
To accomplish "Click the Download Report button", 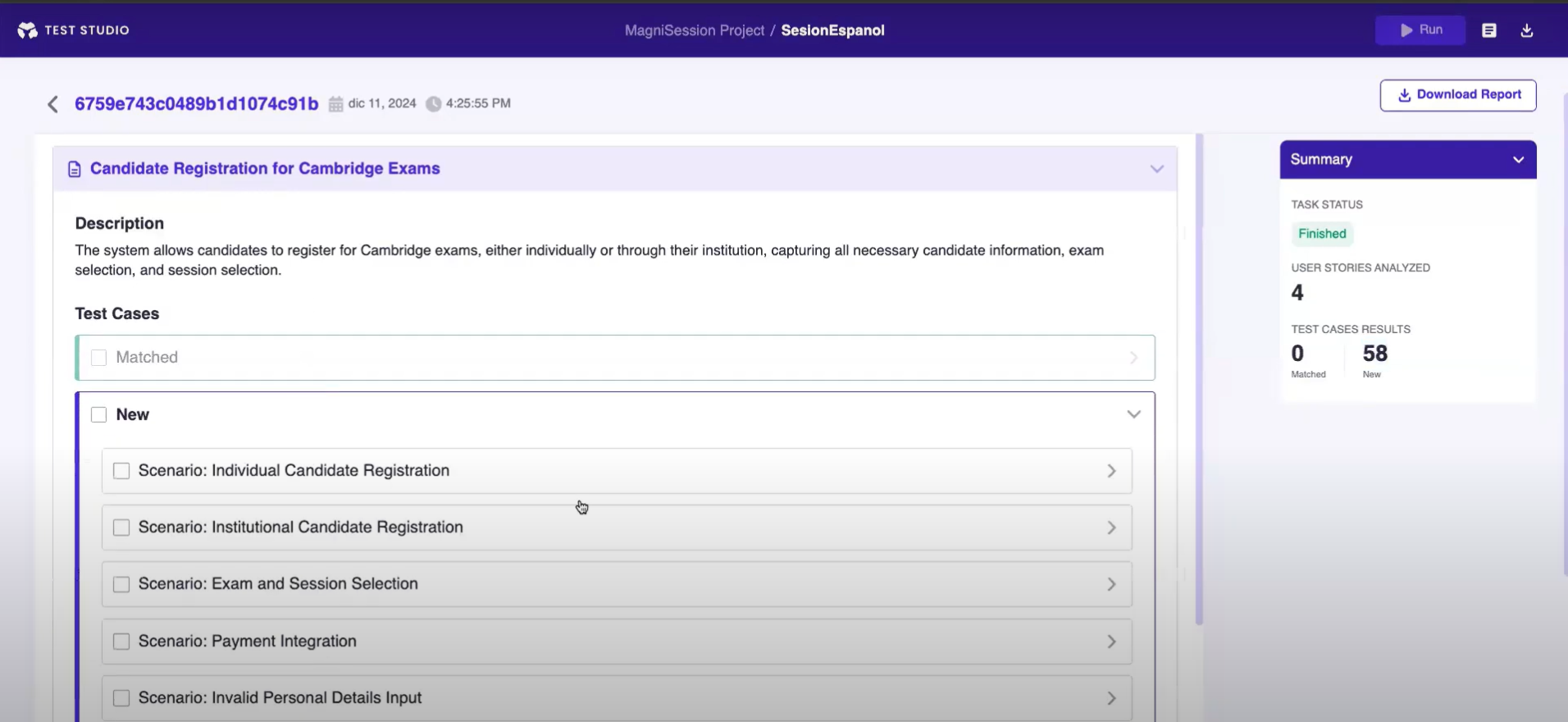I will [x=1457, y=95].
